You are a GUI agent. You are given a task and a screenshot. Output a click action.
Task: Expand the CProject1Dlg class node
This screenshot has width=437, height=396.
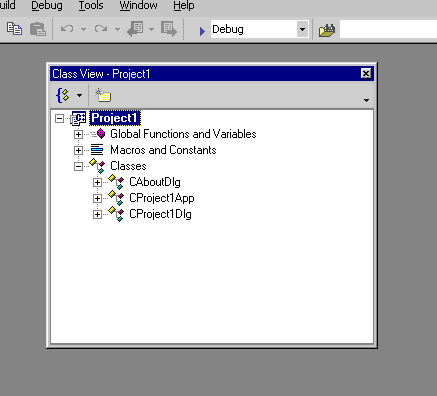tap(97, 214)
